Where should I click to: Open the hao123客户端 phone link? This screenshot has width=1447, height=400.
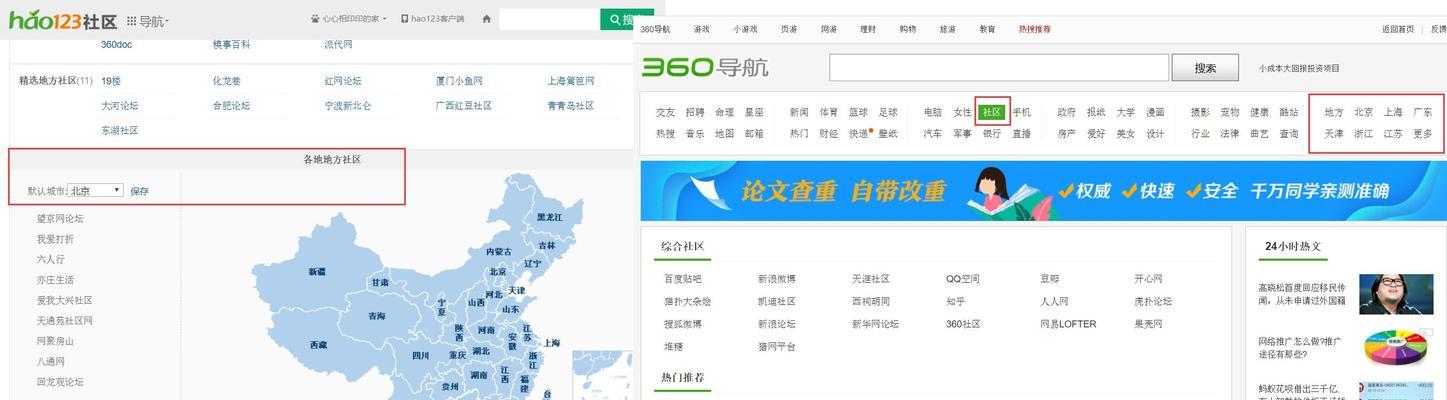pyautogui.click(x=433, y=19)
